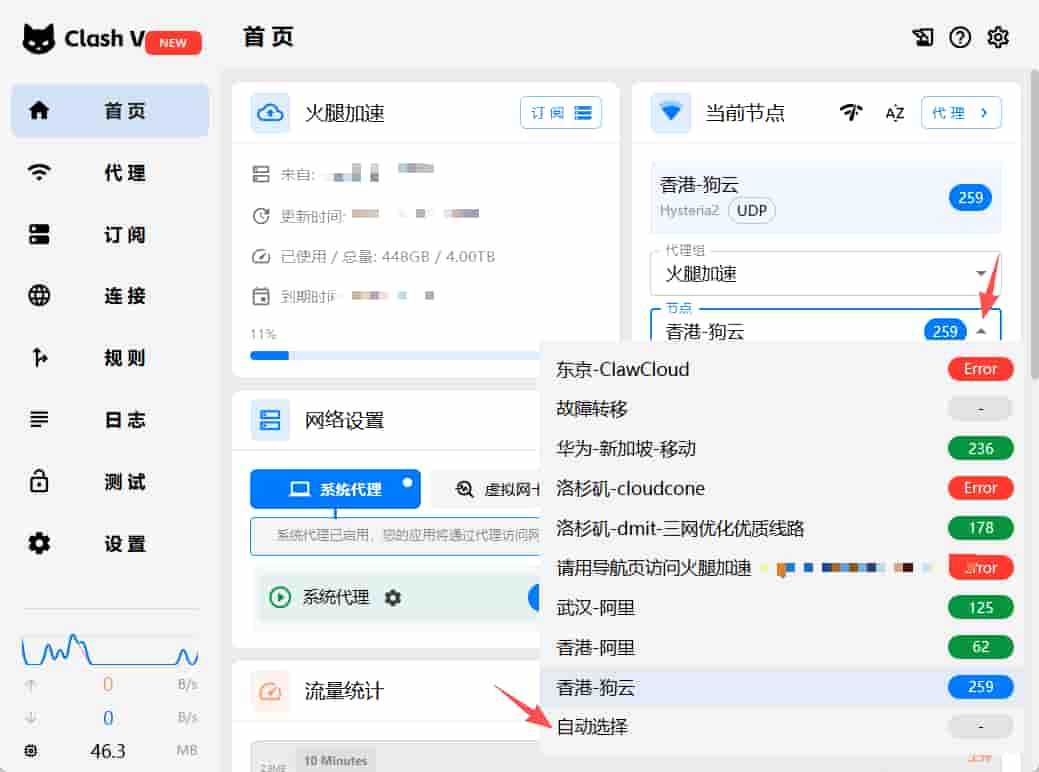Click the gear icon beside 系统代理
This screenshot has width=1039, height=772.
pyautogui.click(x=393, y=598)
